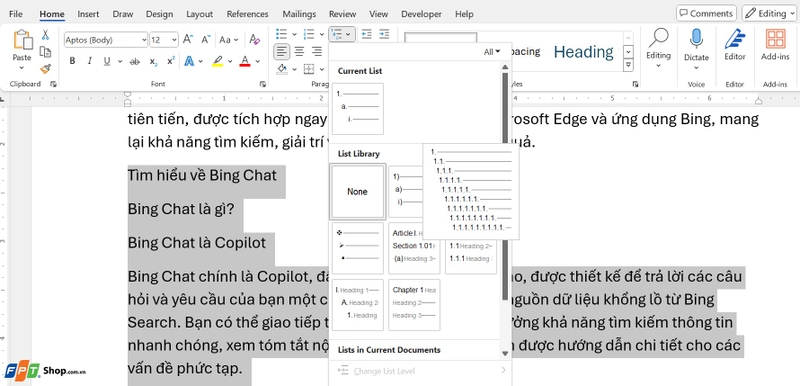800x386 pixels.
Task: Select the Format Painter brush
Action: pos(45,68)
